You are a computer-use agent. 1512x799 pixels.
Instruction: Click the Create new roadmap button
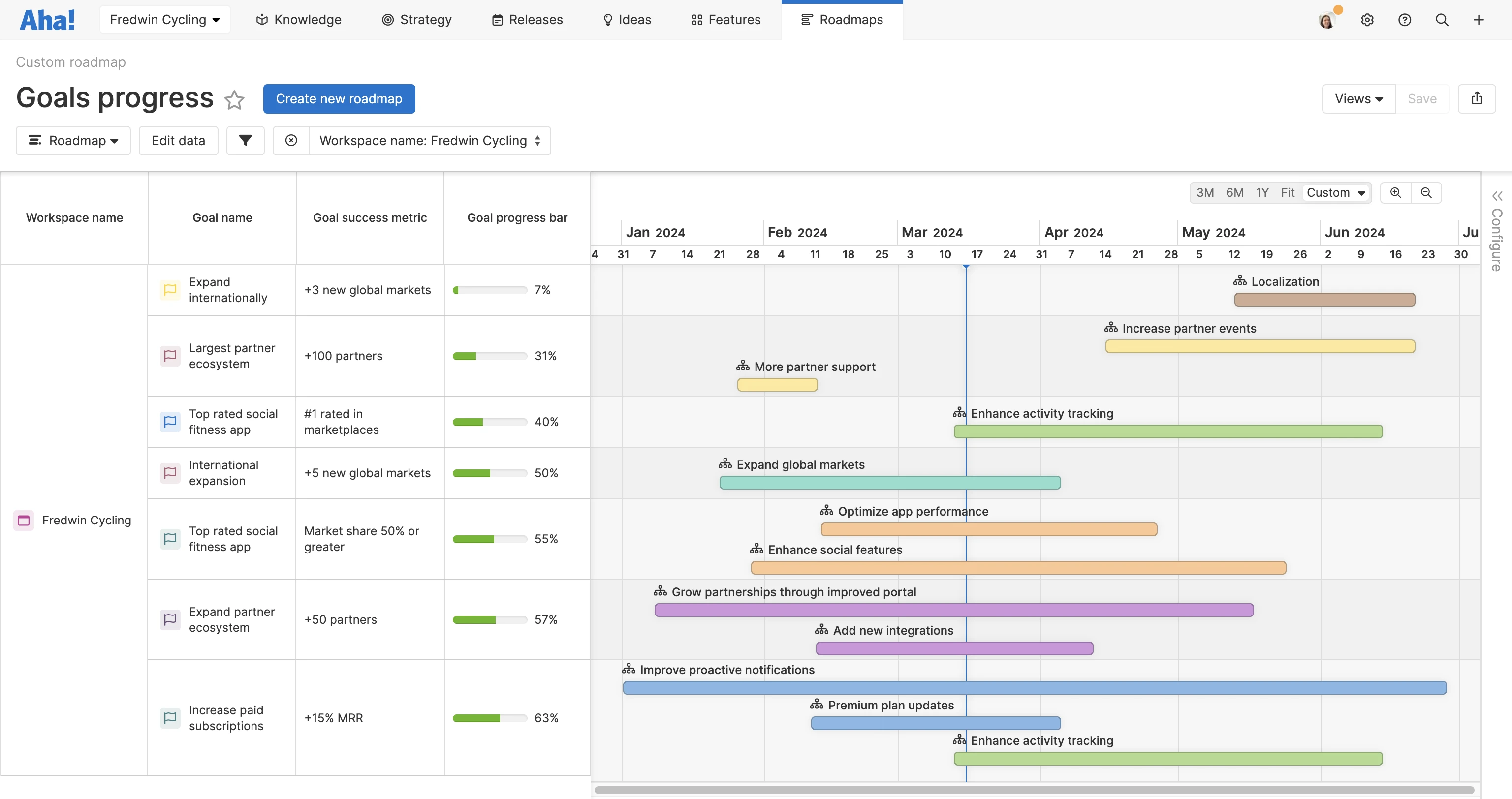pyautogui.click(x=339, y=98)
